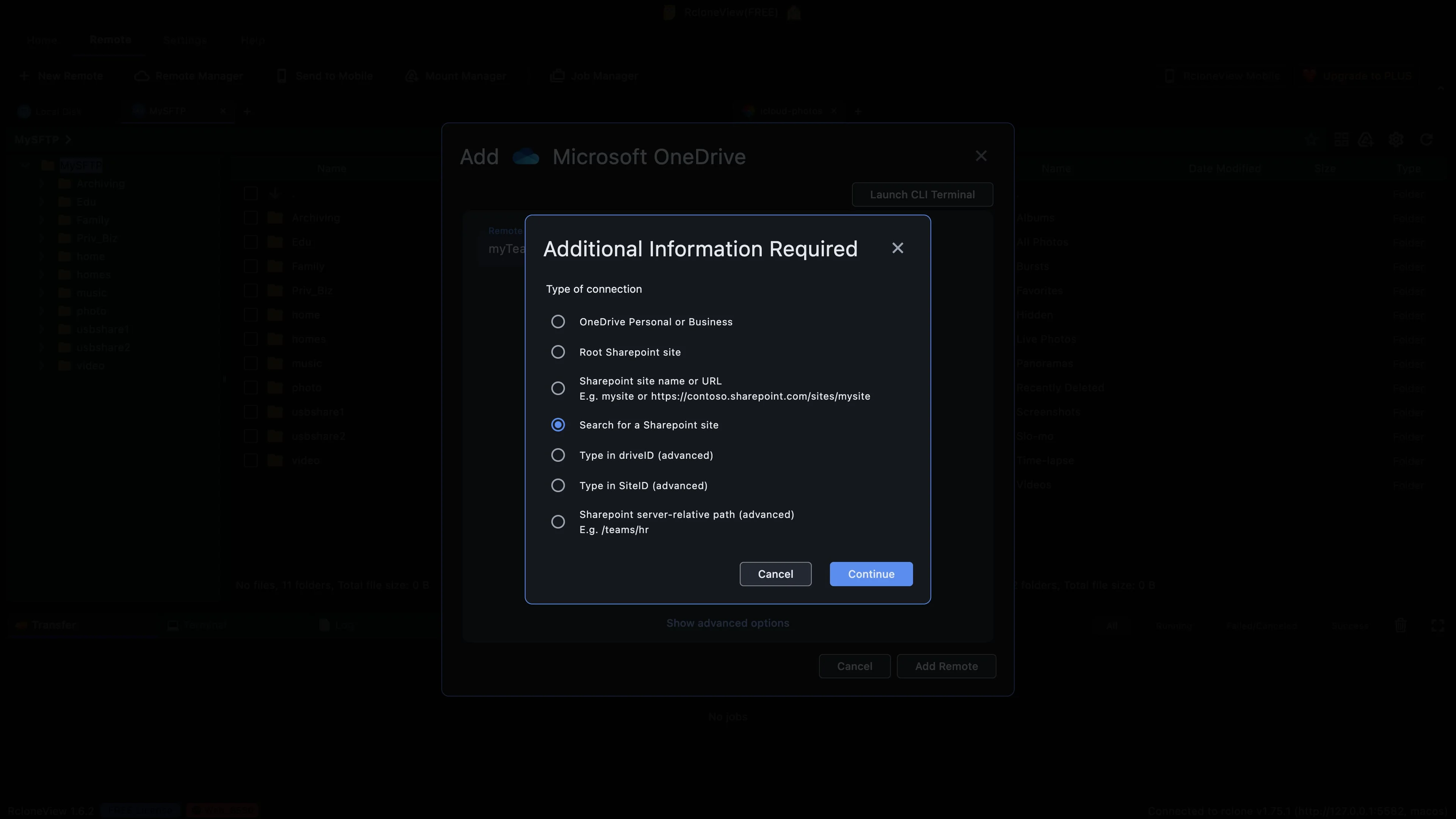Select OneDrive Personal or Business radio option
The width and height of the screenshot is (1456, 819).
click(x=557, y=322)
